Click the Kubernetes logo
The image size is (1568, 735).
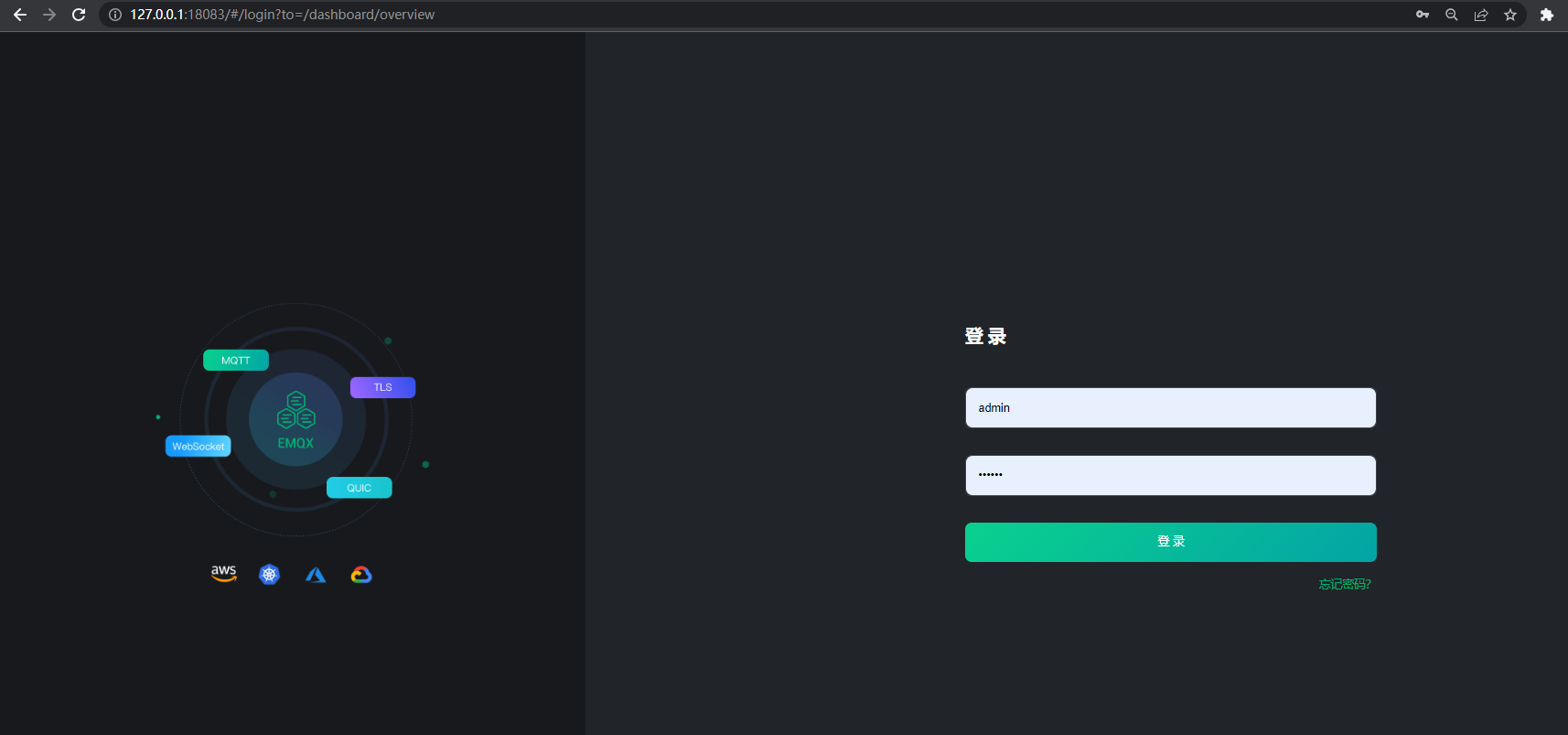[x=269, y=574]
